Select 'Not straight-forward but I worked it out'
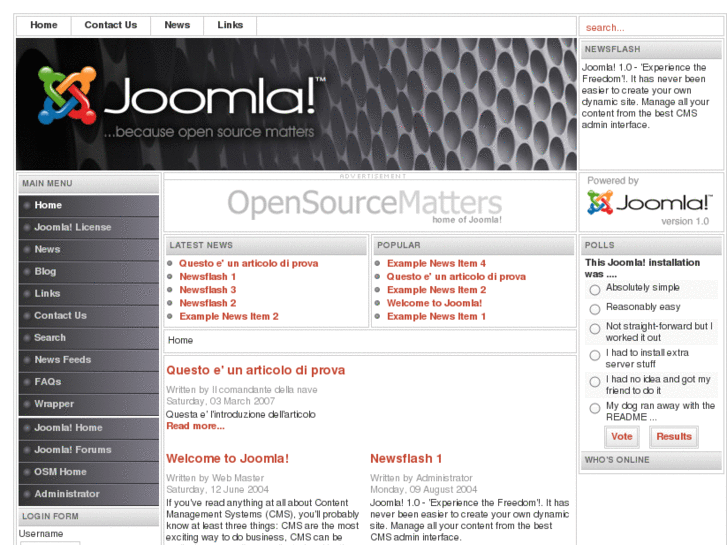 click(x=595, y=329)
